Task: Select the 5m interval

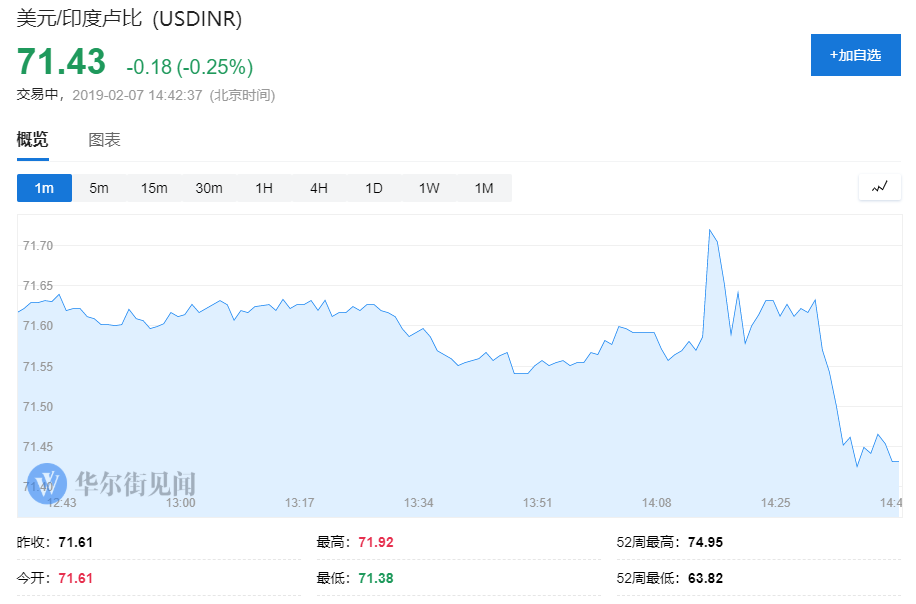Action: click(99, 188)
